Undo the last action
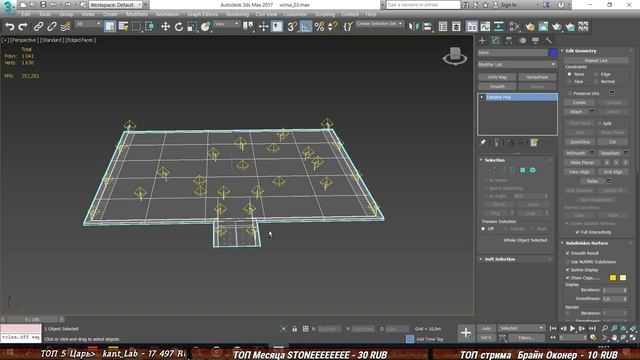640x360 pixels. (x=9, y=27)
